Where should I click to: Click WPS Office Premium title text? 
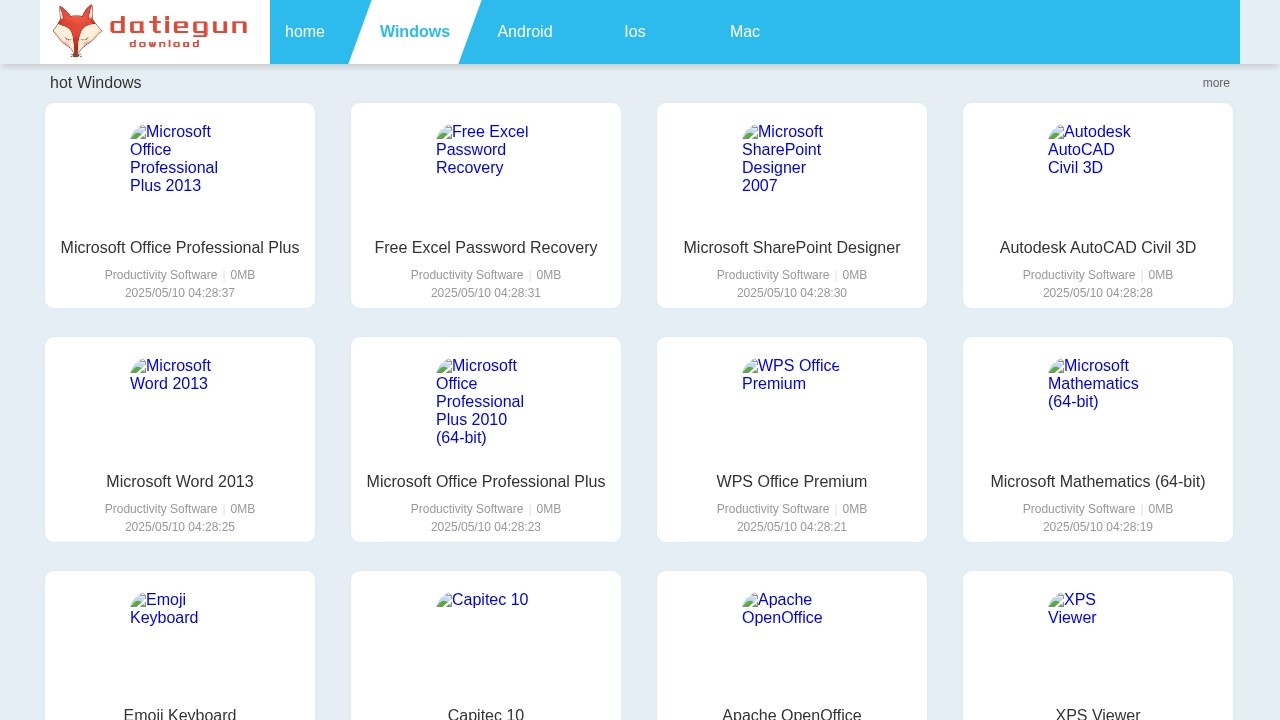pyautogui.click(x=792, y=481)
